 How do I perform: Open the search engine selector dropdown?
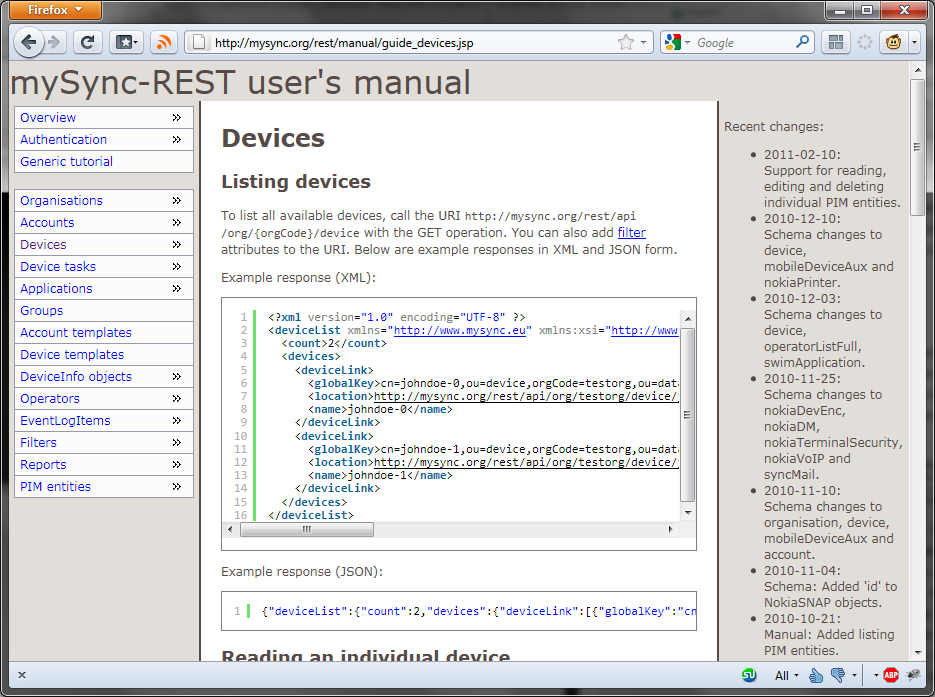pyautogui.click(x=688, y=42)
